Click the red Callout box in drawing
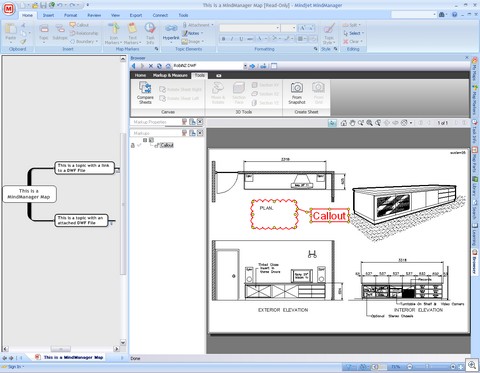The width and height of the screenshot is (480, 373). 329,216
